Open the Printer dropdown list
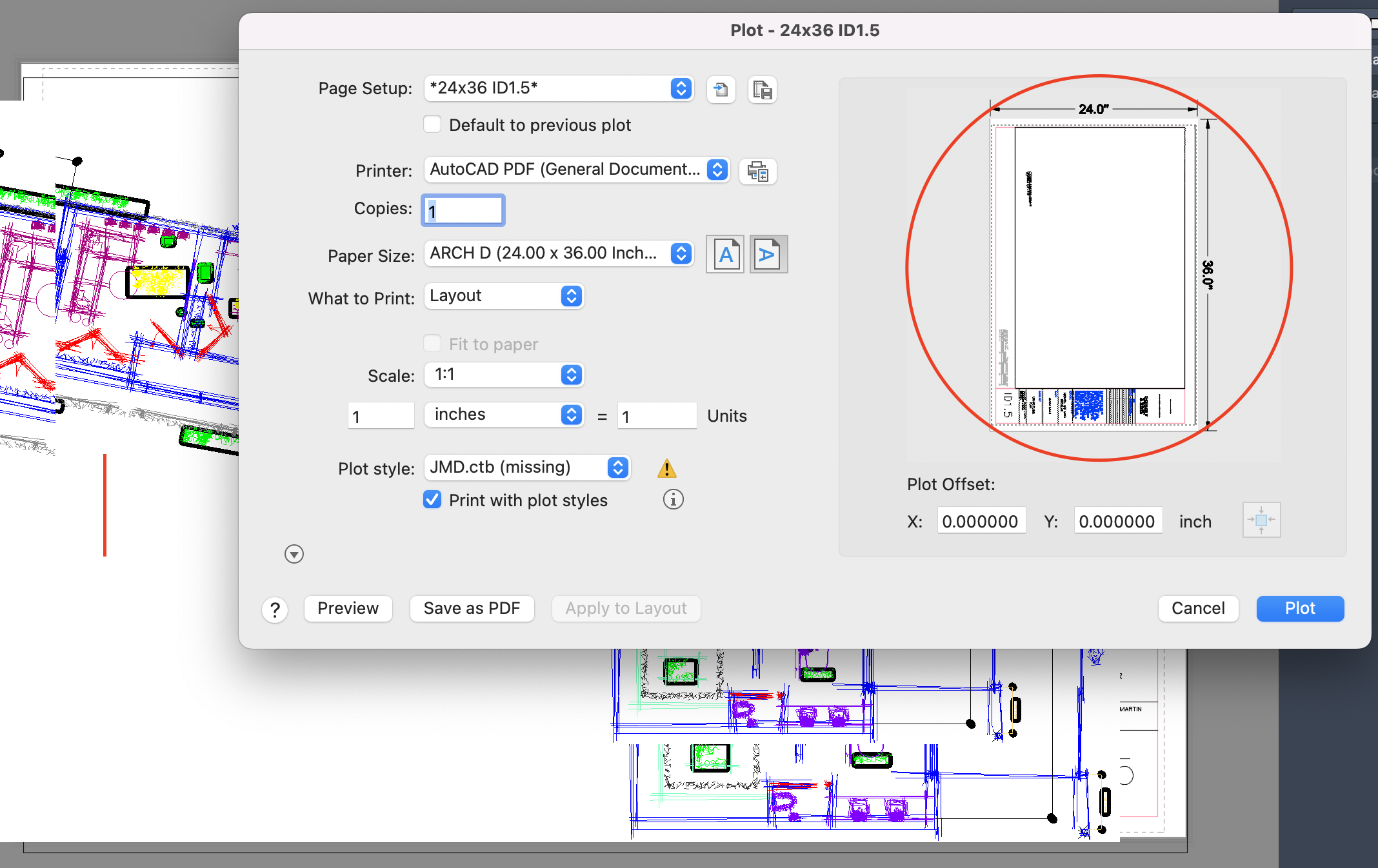 (576, 170)
